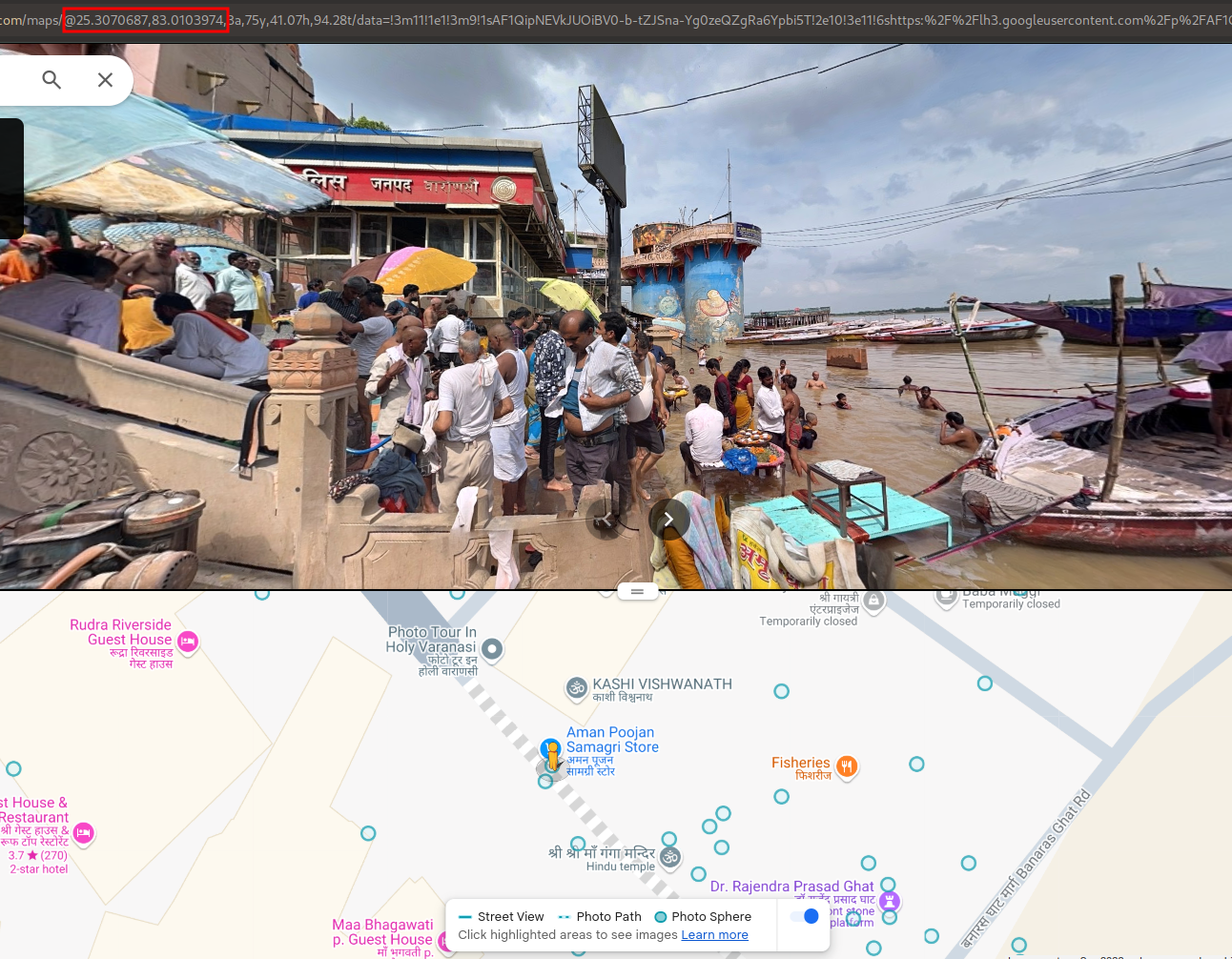Collapse the map panel using the handle

[637, 591]
